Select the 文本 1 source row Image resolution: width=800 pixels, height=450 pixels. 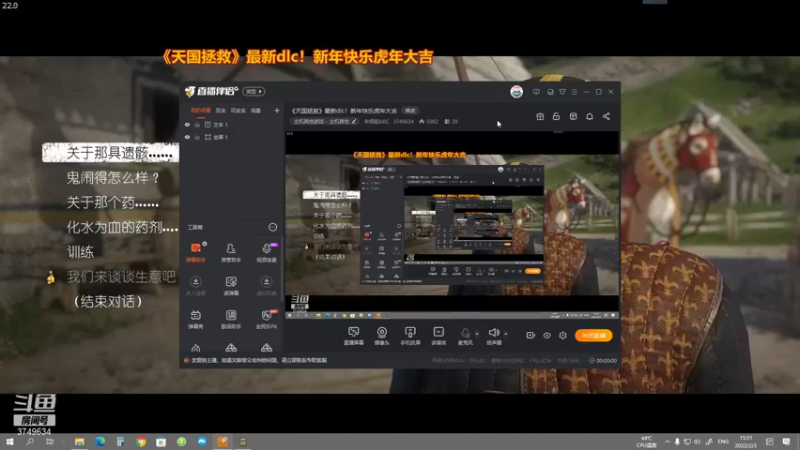click(x=232, y=124)
